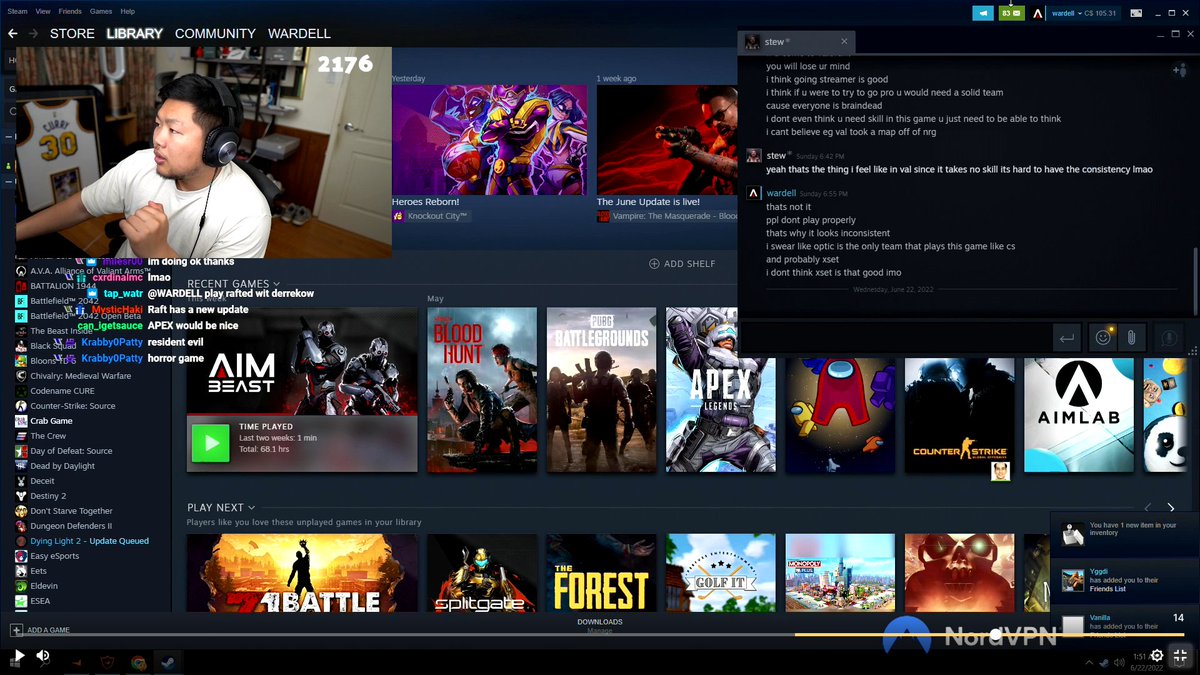
Task: Click the Destiny 2 icon in the game list
Action: [x=21, y=496]
